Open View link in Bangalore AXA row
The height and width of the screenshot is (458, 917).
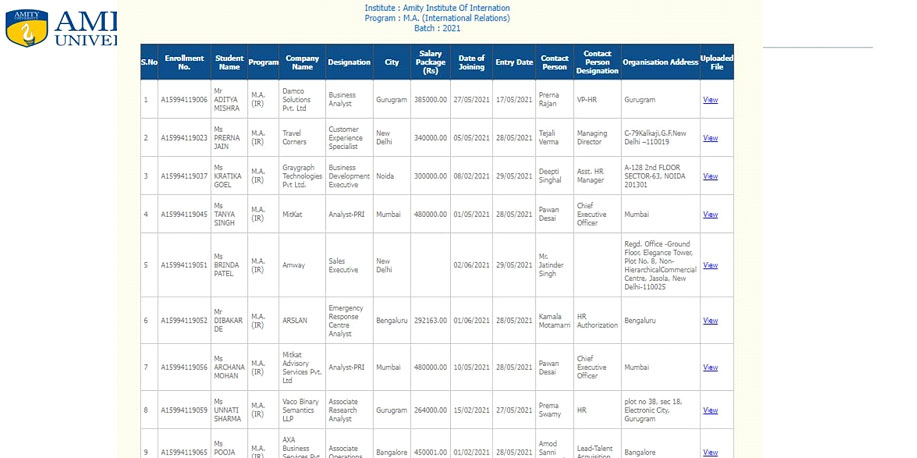click(x=710, y=452)
